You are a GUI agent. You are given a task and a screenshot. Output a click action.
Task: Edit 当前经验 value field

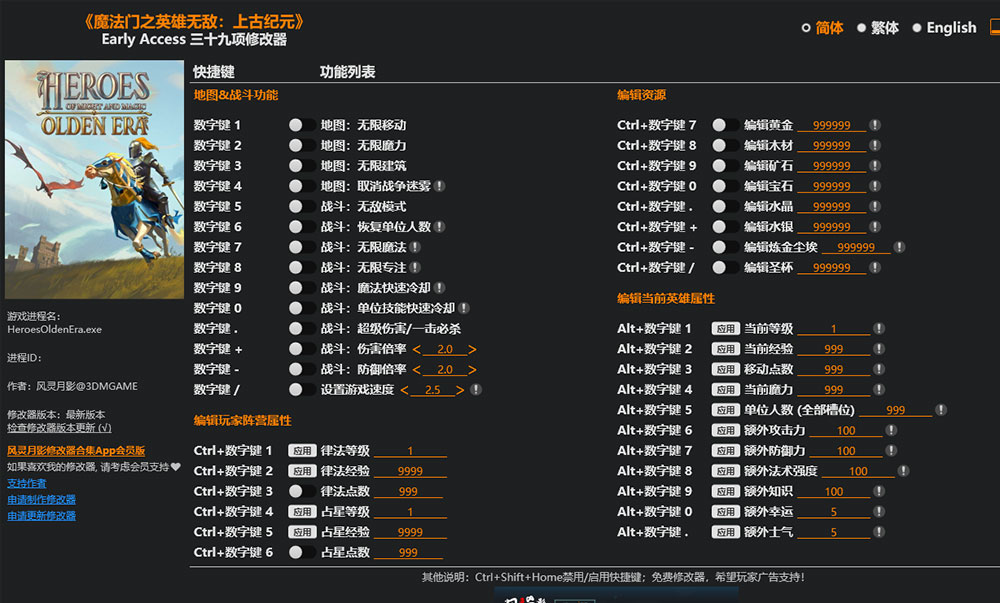834,349
